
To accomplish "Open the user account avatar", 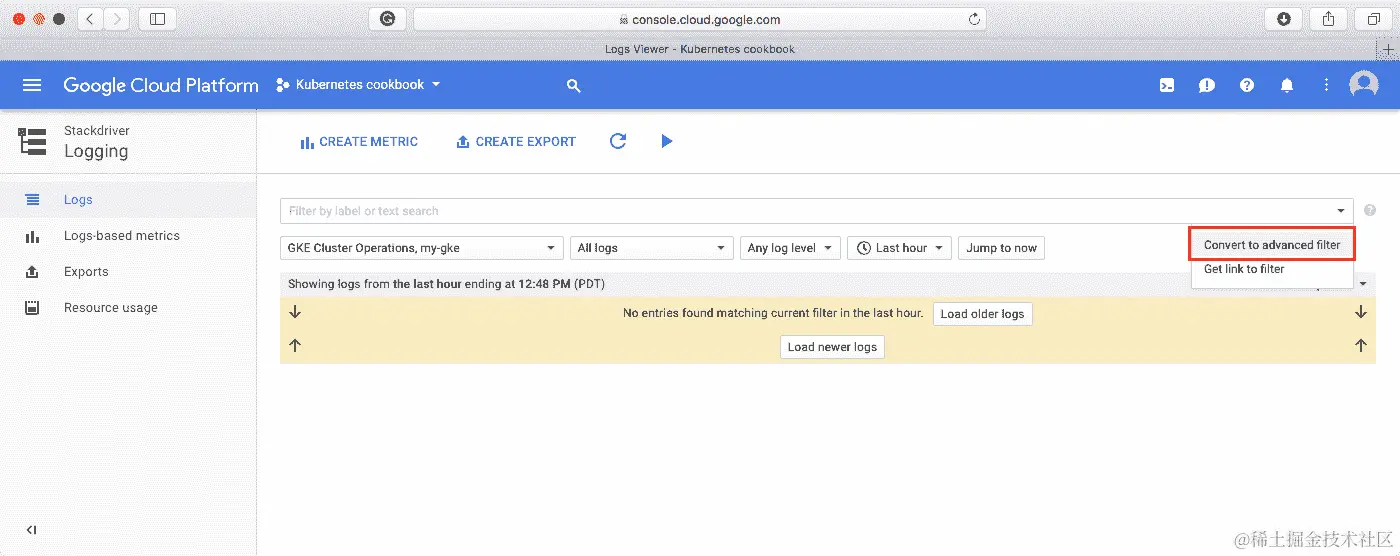I will click(1364, 85).
